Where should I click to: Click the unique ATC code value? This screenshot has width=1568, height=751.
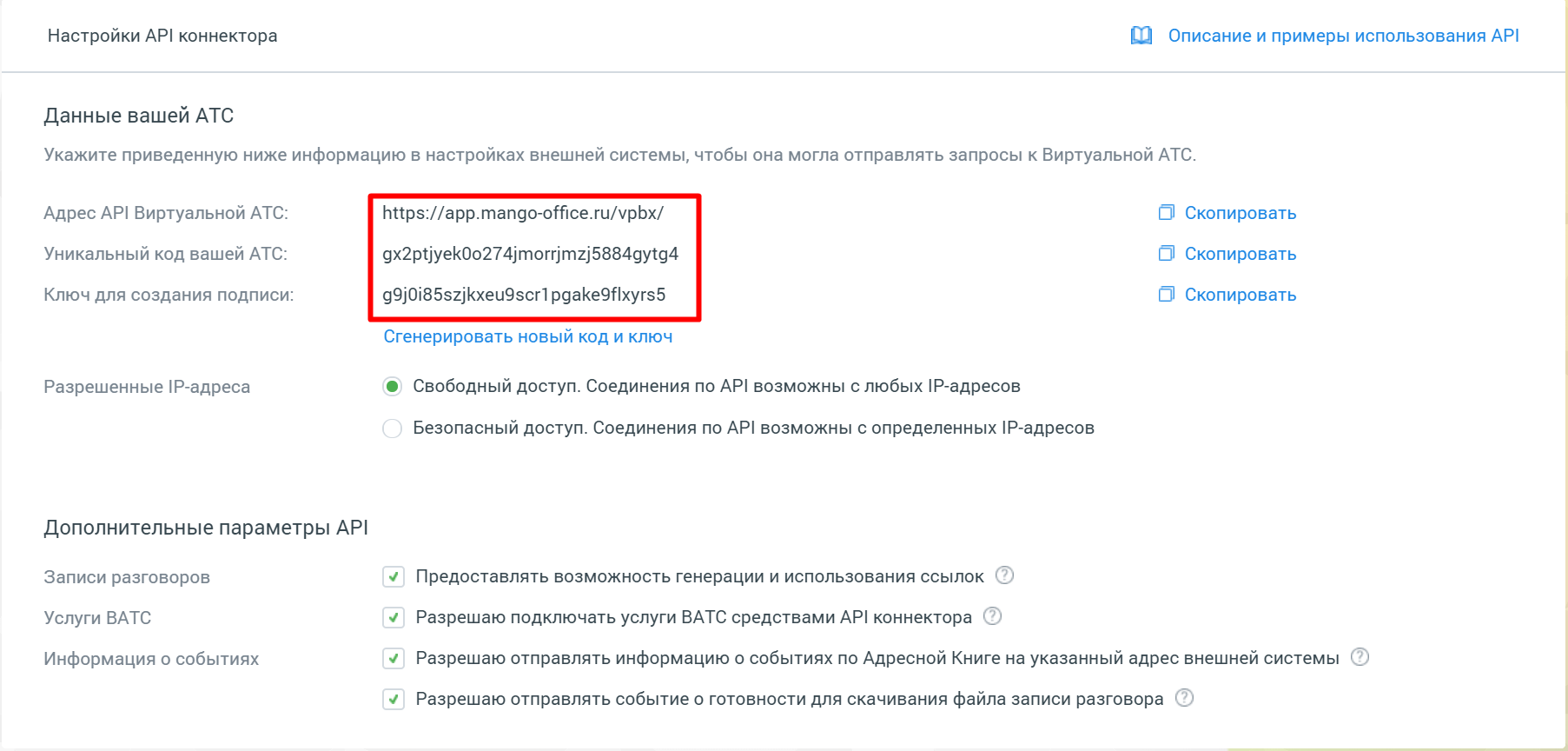531,254
